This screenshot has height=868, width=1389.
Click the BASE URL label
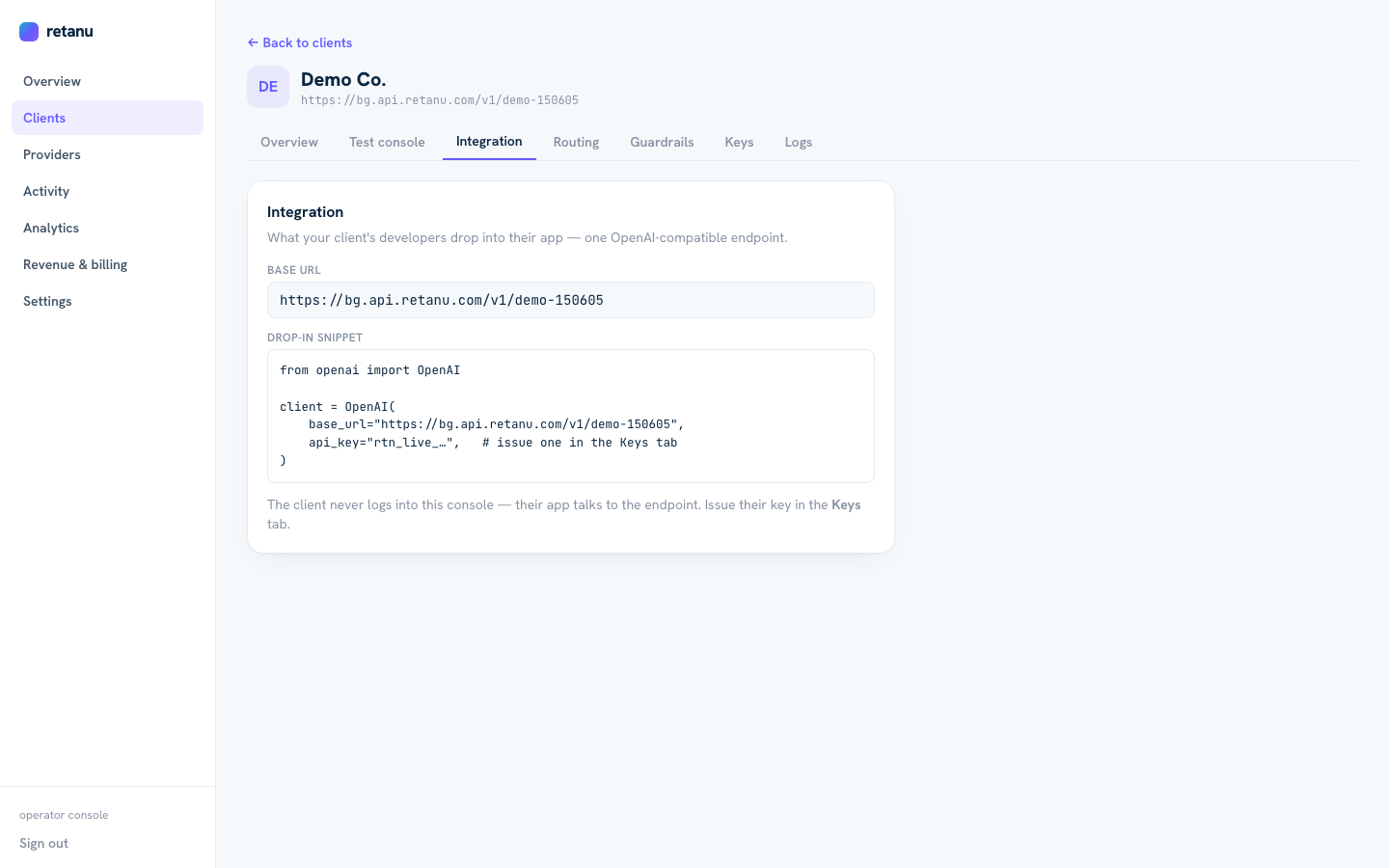coord(294,270)
